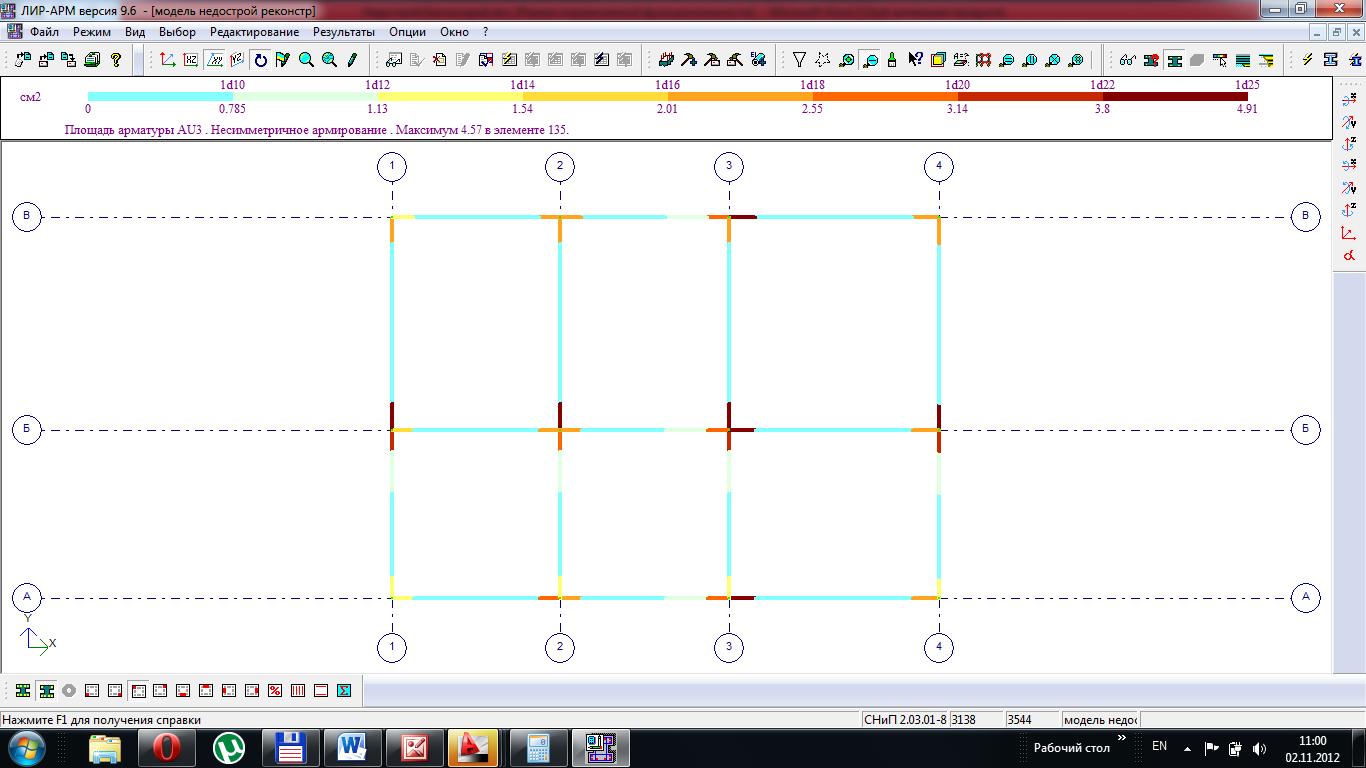
Task: Open Microsoft Word from the taskbar
Action: (351, 747)
